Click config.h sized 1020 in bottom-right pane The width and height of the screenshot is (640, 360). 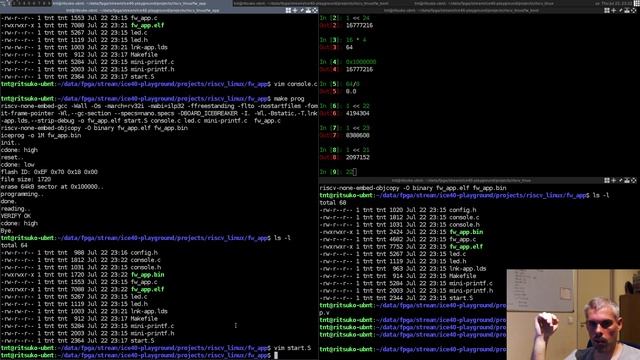pos(463,210)
